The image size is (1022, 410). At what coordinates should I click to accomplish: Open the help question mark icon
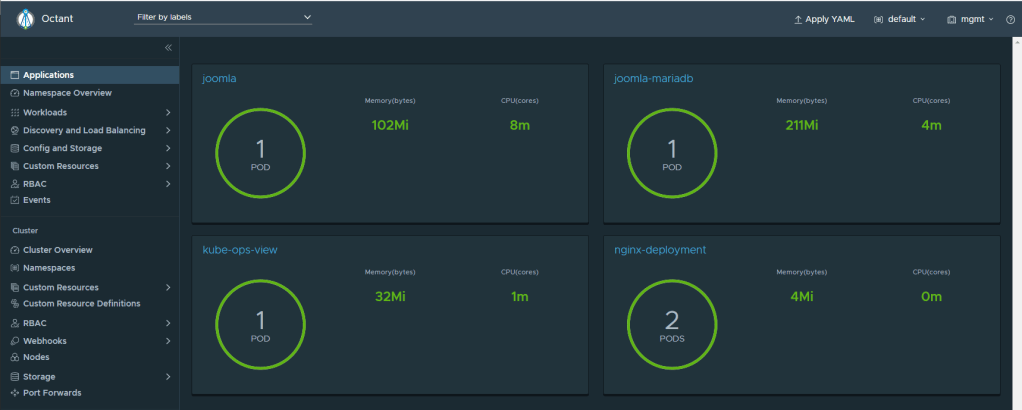click(x=1010, y=19)
